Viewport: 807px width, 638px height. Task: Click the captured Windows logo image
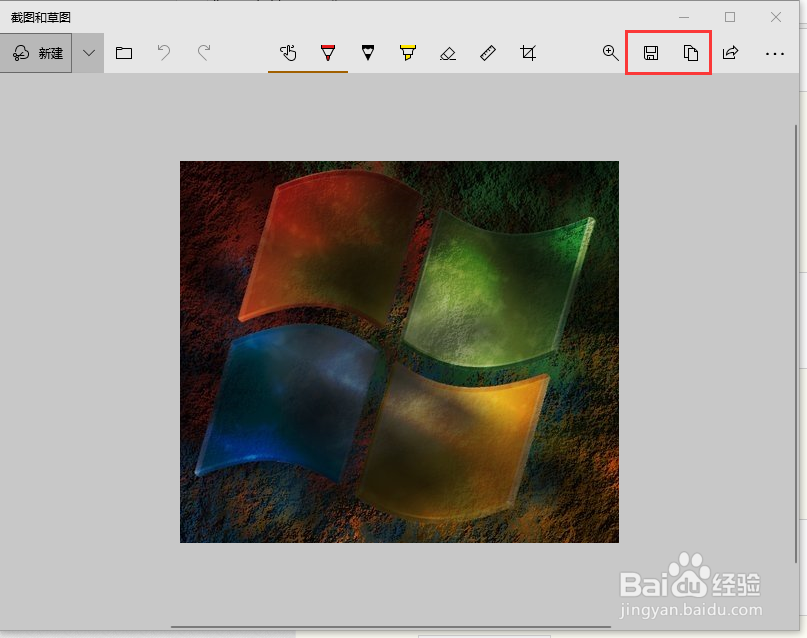point(399,352)
